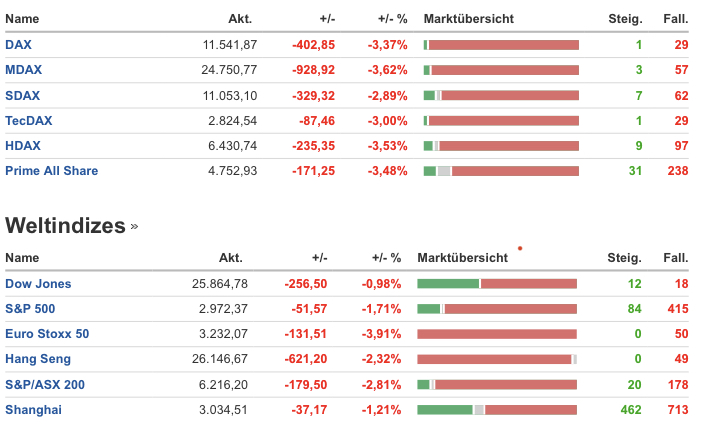Image resolution: width=723 pixels, height=445 pixels.
Task: Click the DAX market overview bar
Action: pos(501,45)
